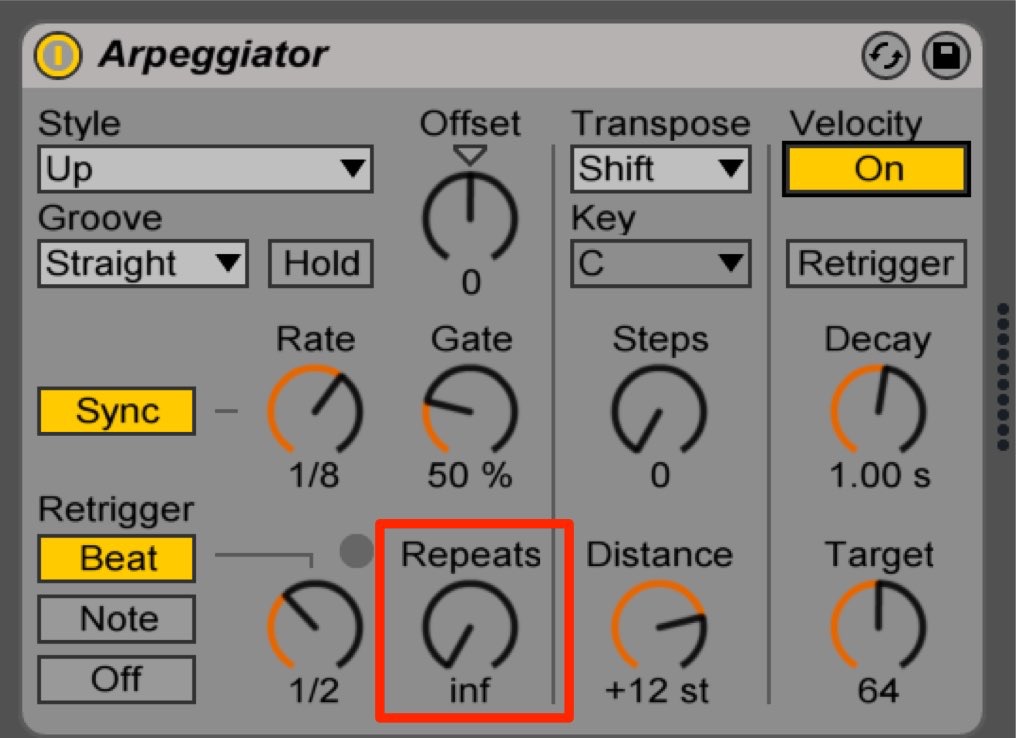Click the save preset disk icon

tap(946, 56)
